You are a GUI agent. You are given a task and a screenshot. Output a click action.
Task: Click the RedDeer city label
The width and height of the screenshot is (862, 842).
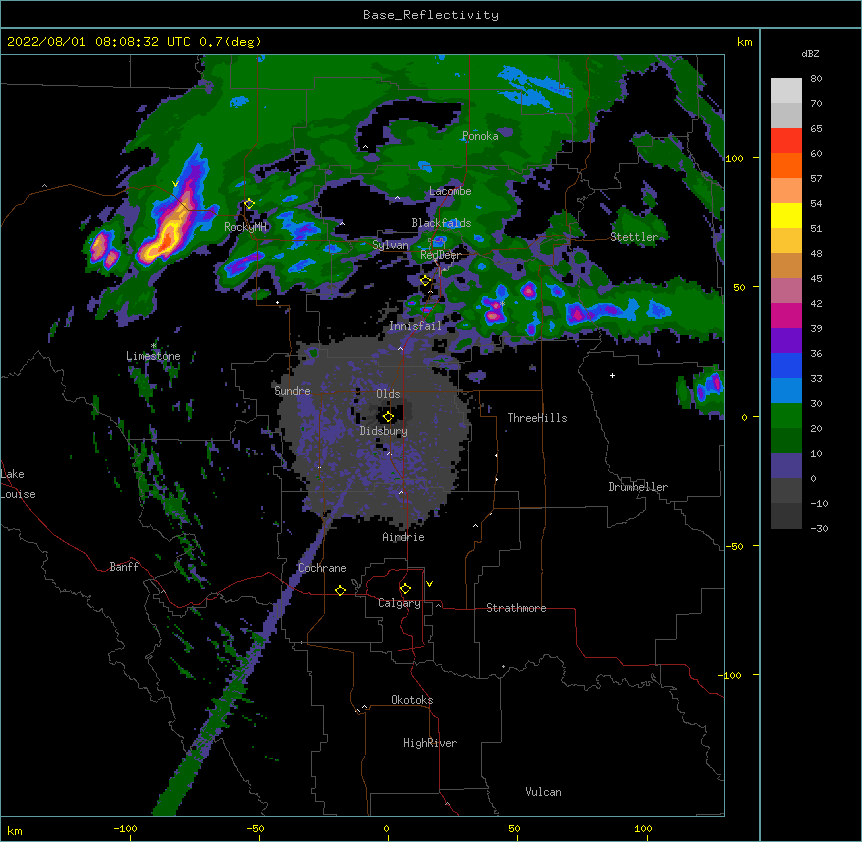tap(441, 255)
